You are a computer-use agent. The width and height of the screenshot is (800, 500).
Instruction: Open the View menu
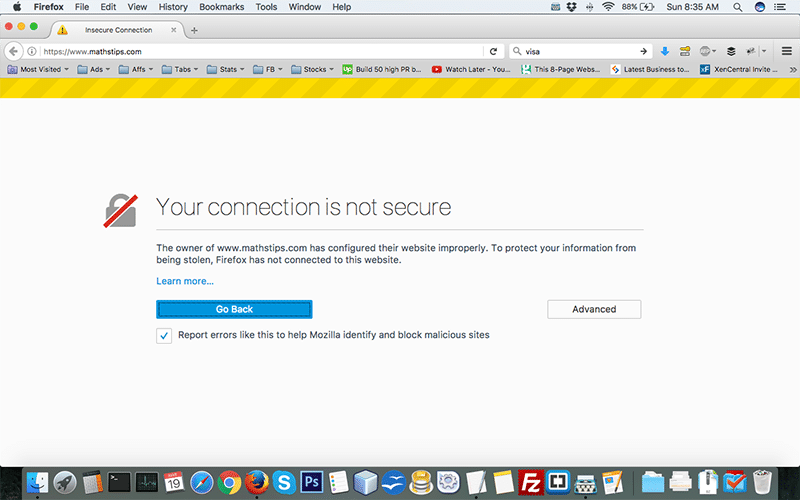pos(137,7)
